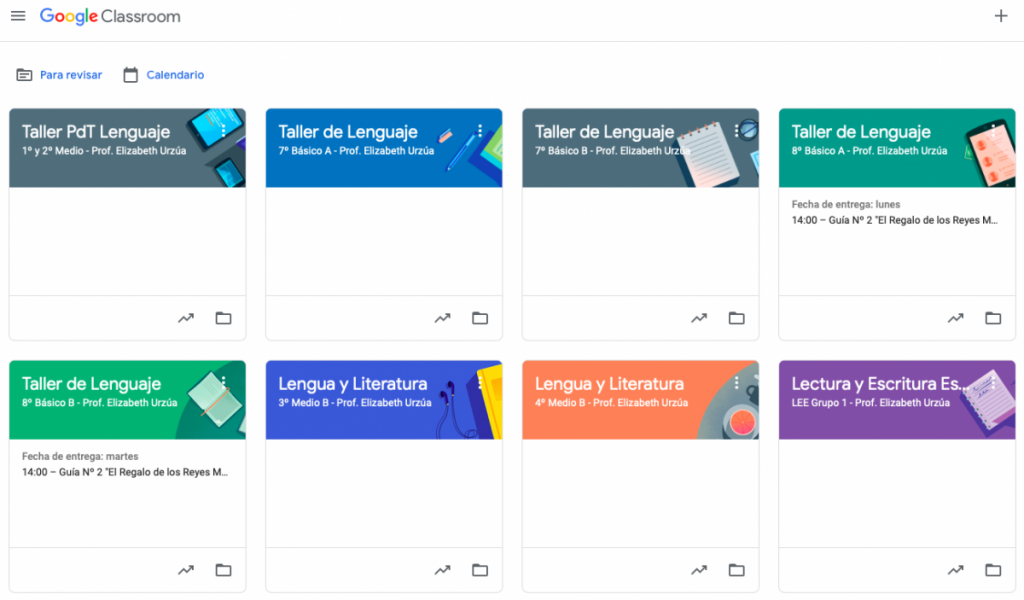This screenshot has width=1024, height=600.
Task: Click the plus icon to add class
Action: [1001, 16]
